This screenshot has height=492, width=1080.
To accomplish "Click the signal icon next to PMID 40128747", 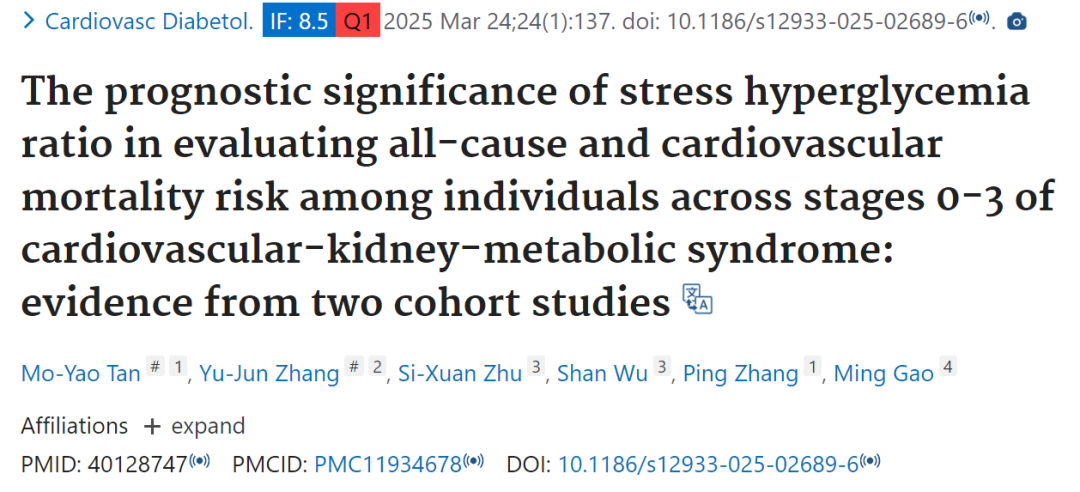I will point(200,460).
